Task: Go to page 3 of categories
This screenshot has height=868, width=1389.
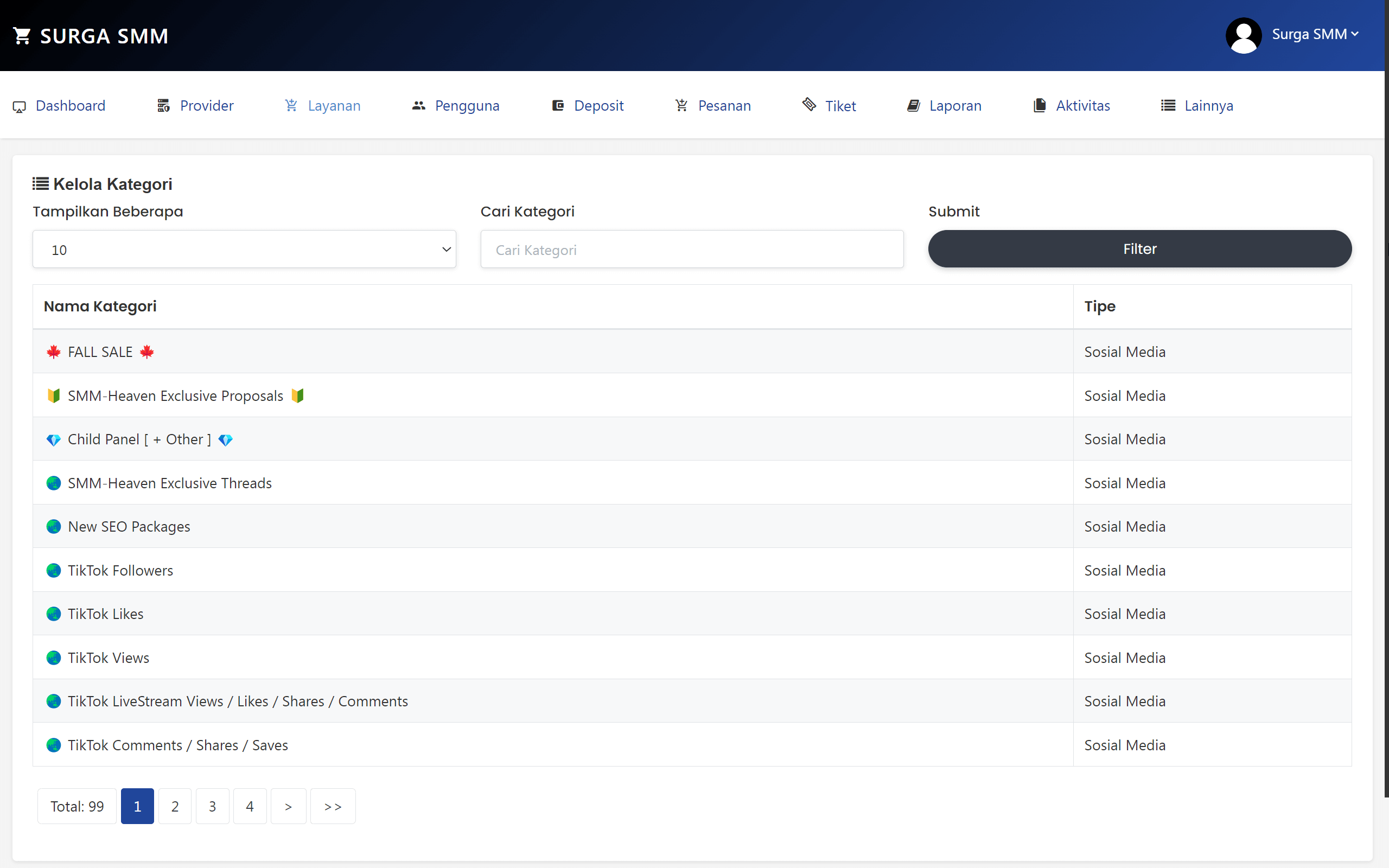Action: pyautogui.click(x=212, y=806)
